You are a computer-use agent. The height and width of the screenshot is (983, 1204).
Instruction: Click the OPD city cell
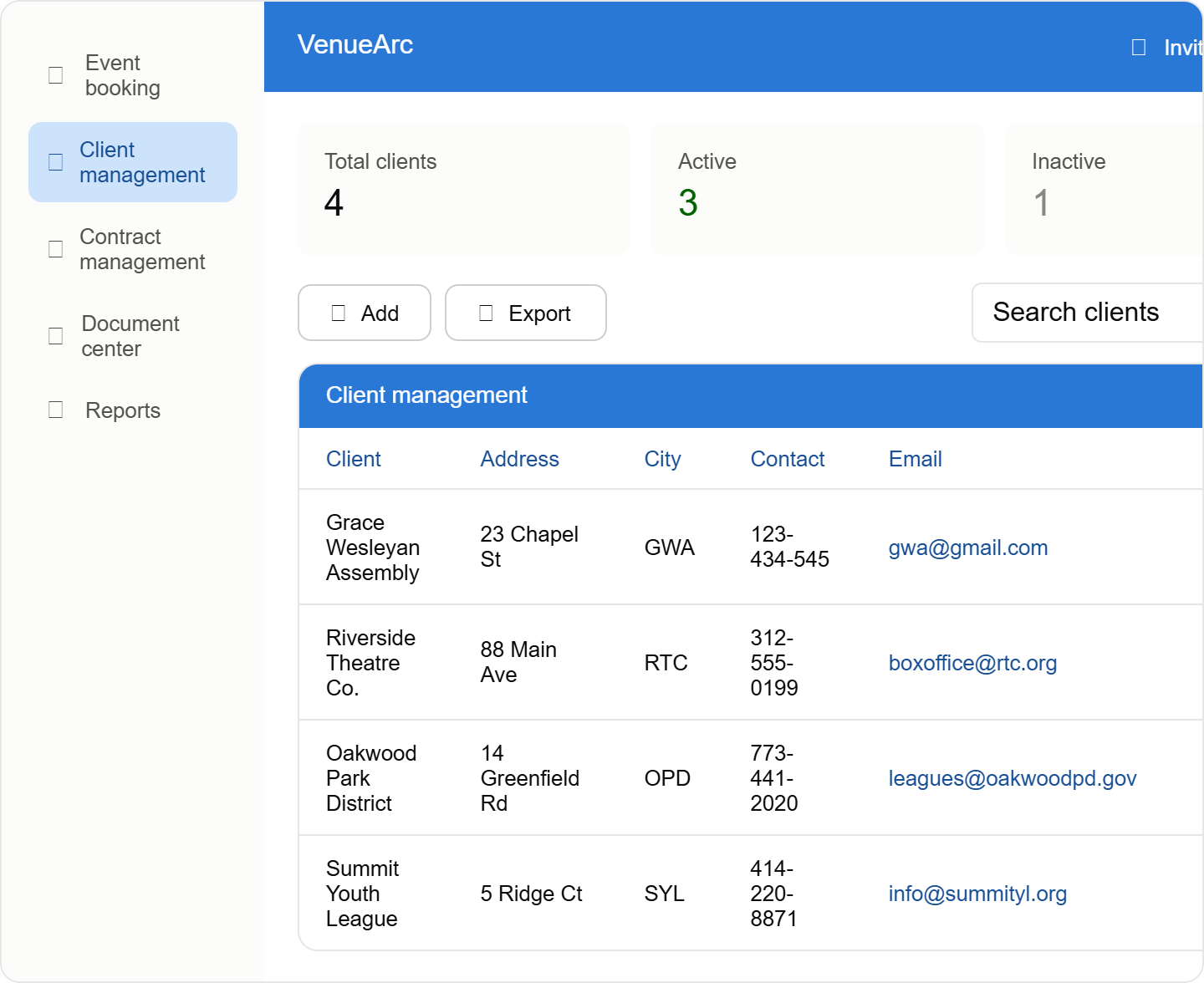coord(668,778)
